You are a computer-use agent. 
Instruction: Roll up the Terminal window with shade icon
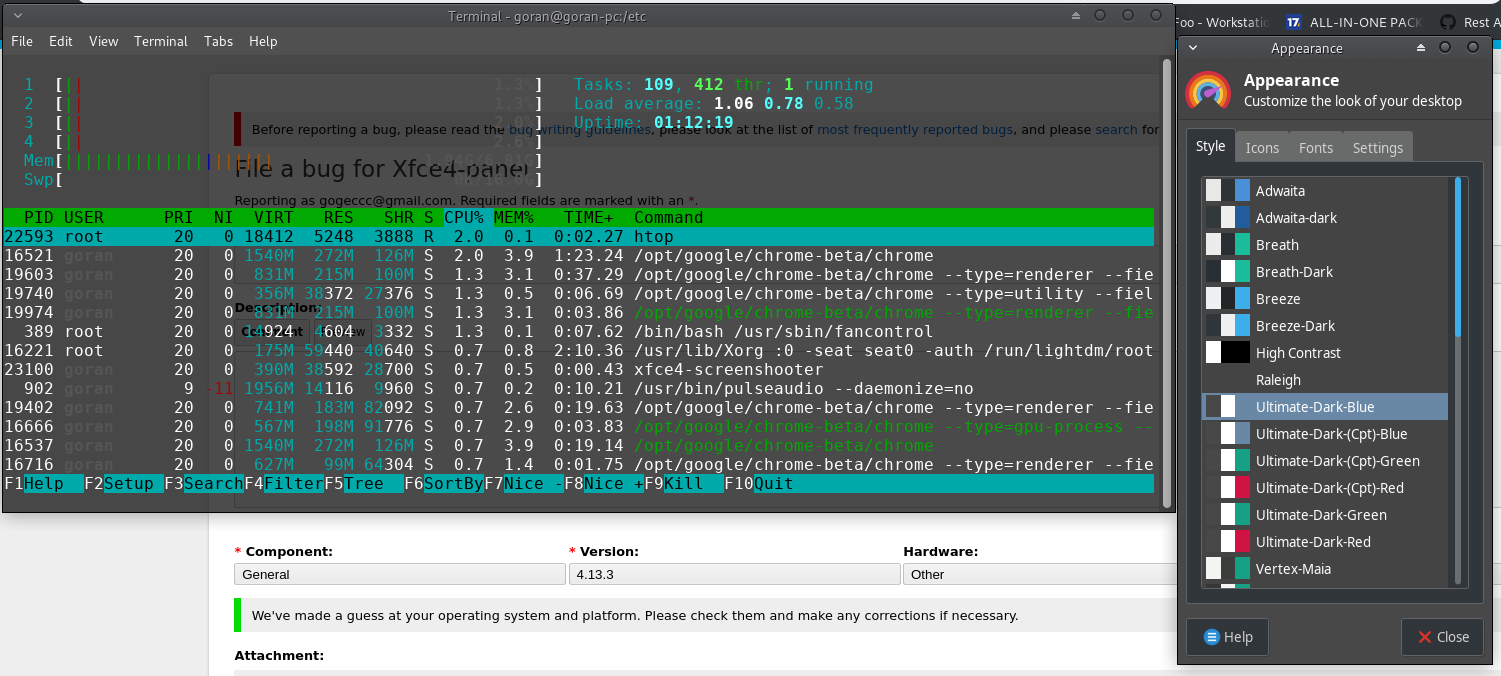[1076, 16]
